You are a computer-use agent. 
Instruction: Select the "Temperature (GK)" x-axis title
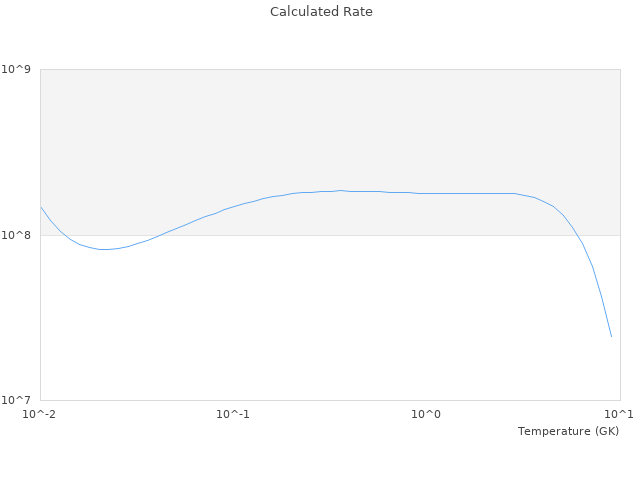(568, 431)
